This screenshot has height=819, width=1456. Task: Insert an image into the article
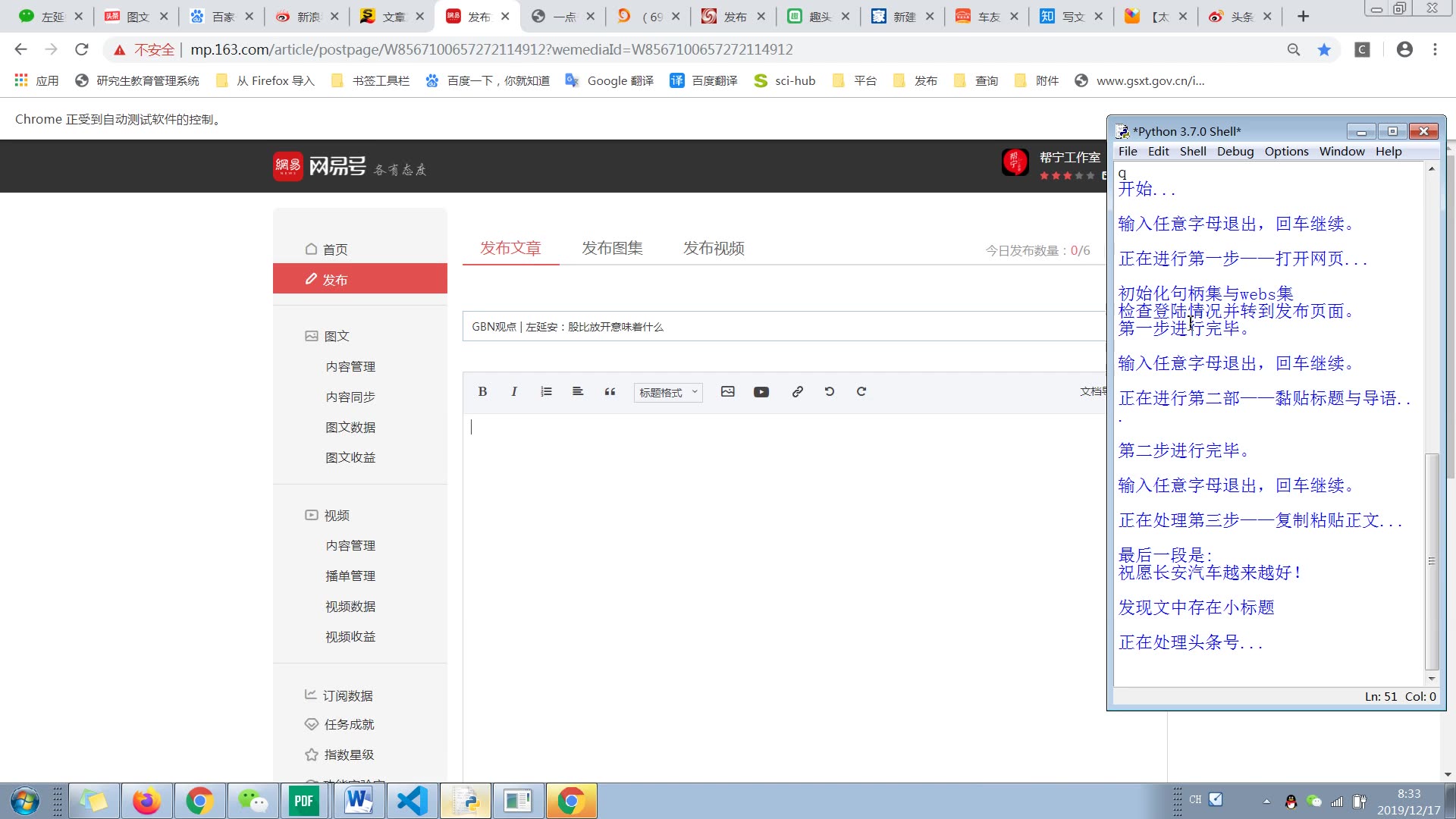pyautogui.click(x=728, y=392)
